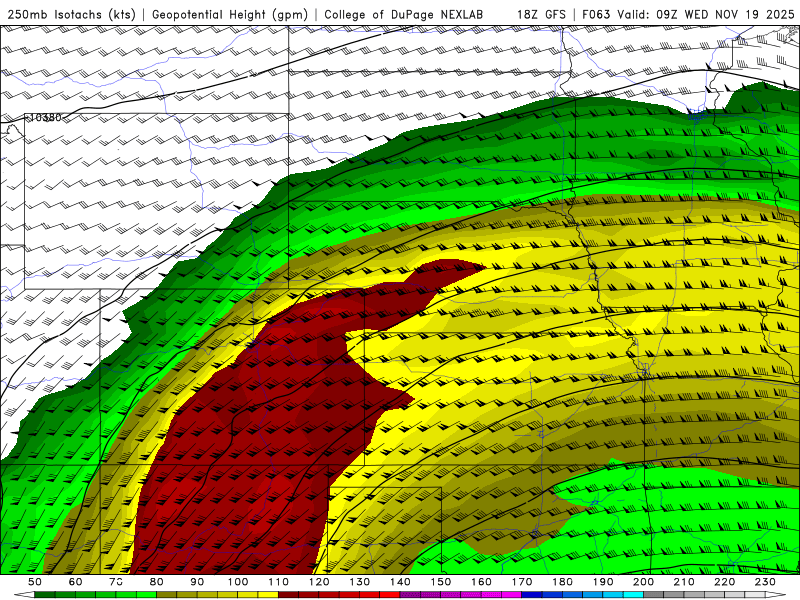
Task: Click the 'College of DuPage NEXLAB' label
Action: (x=403, y=14)
